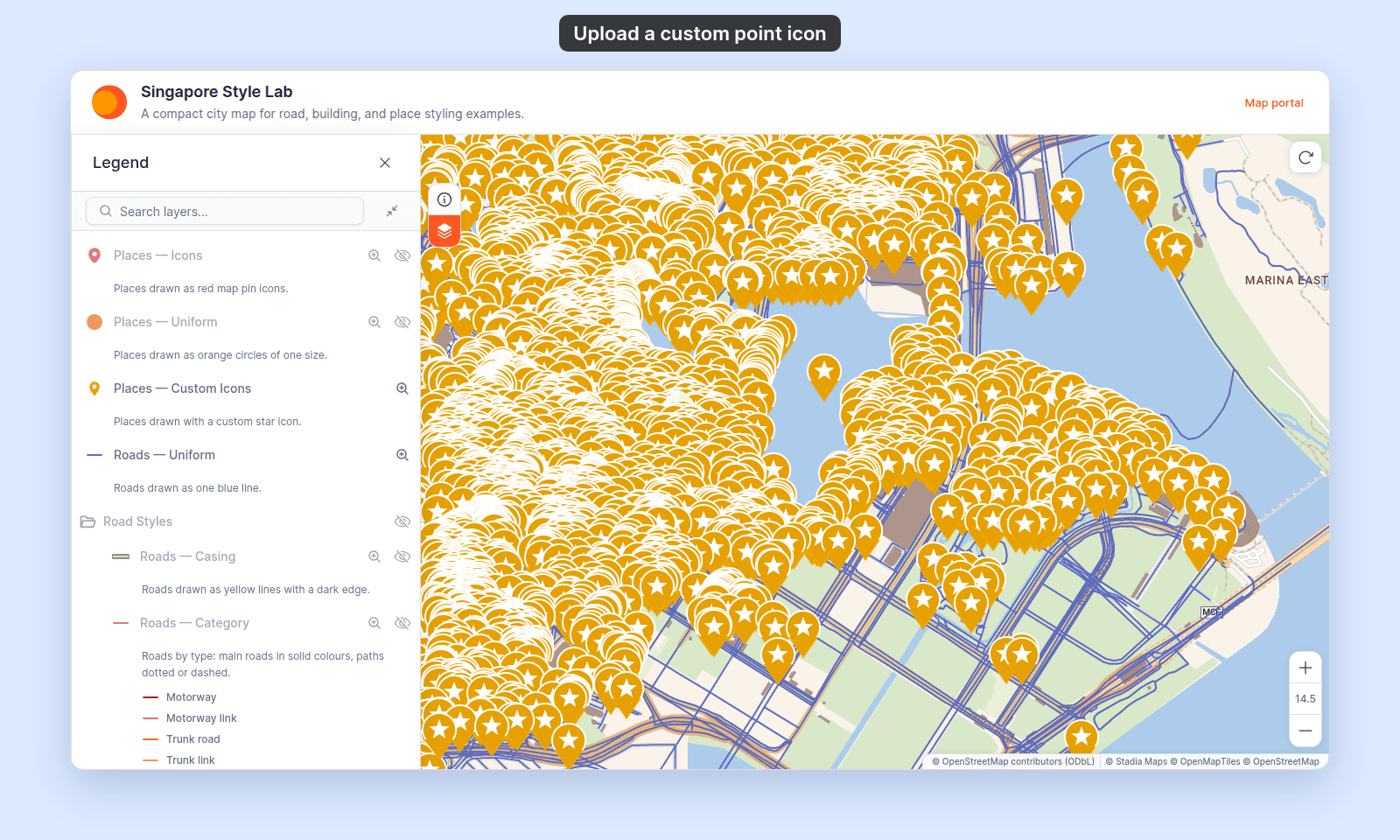Zoom to Roads — Uniform layer
The image size is (1400, 840).
point(402,455)
